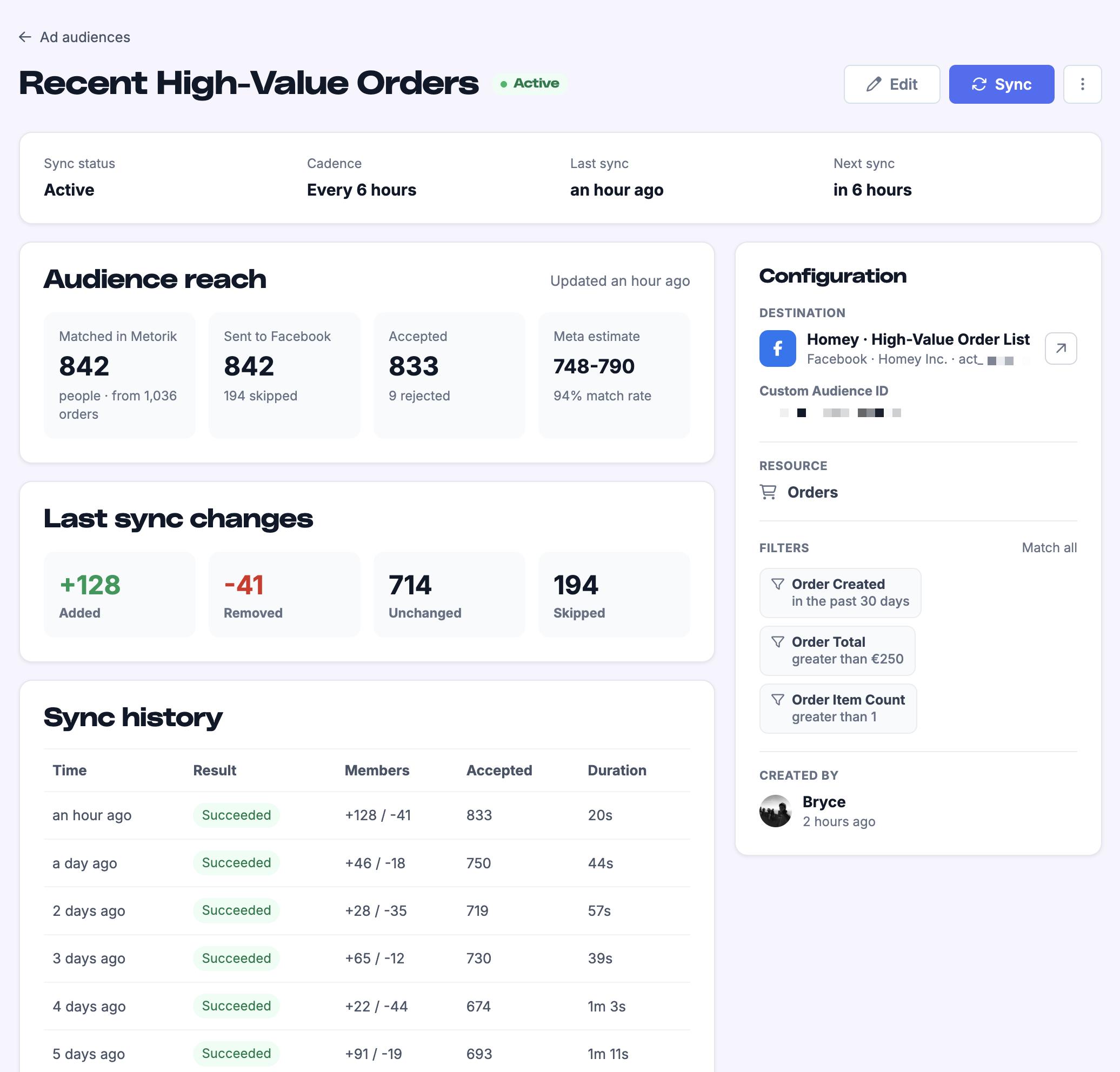Click the funnel icon on Order Total
This screenshot has width=1120, height=1072.
click(x=778, y=641)
